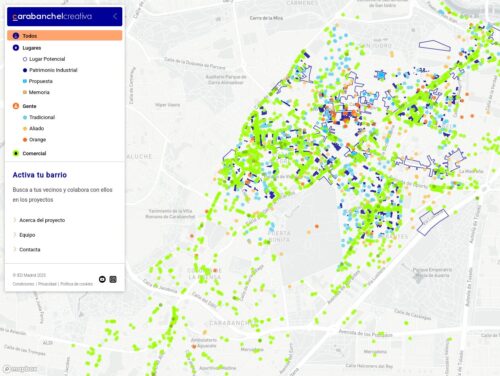Select the Todos filter tab
Screen dimensions: 500x376
tap(65, 36)
